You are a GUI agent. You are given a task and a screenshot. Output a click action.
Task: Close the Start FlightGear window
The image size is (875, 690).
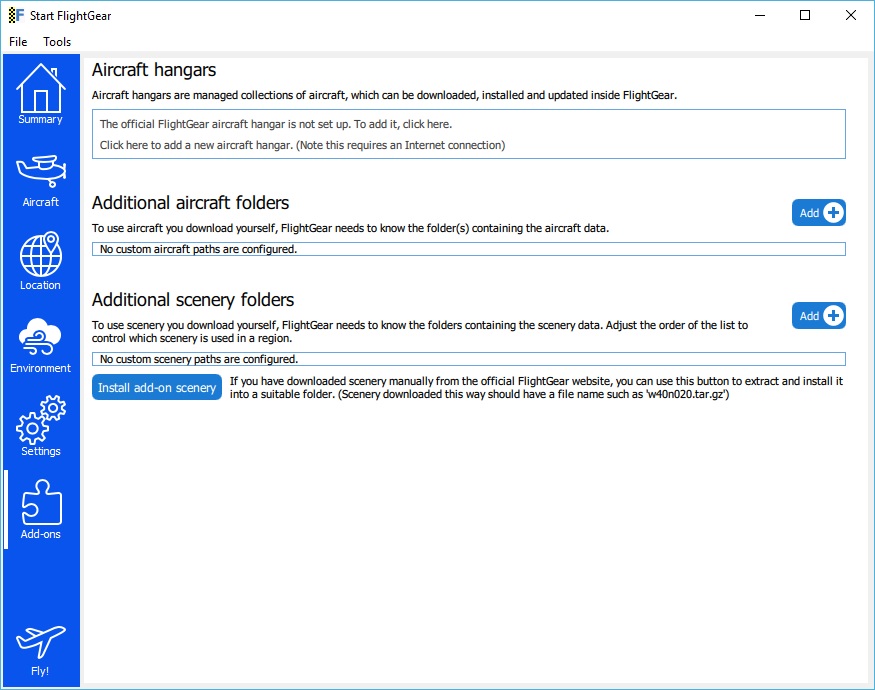coord(851,15)
